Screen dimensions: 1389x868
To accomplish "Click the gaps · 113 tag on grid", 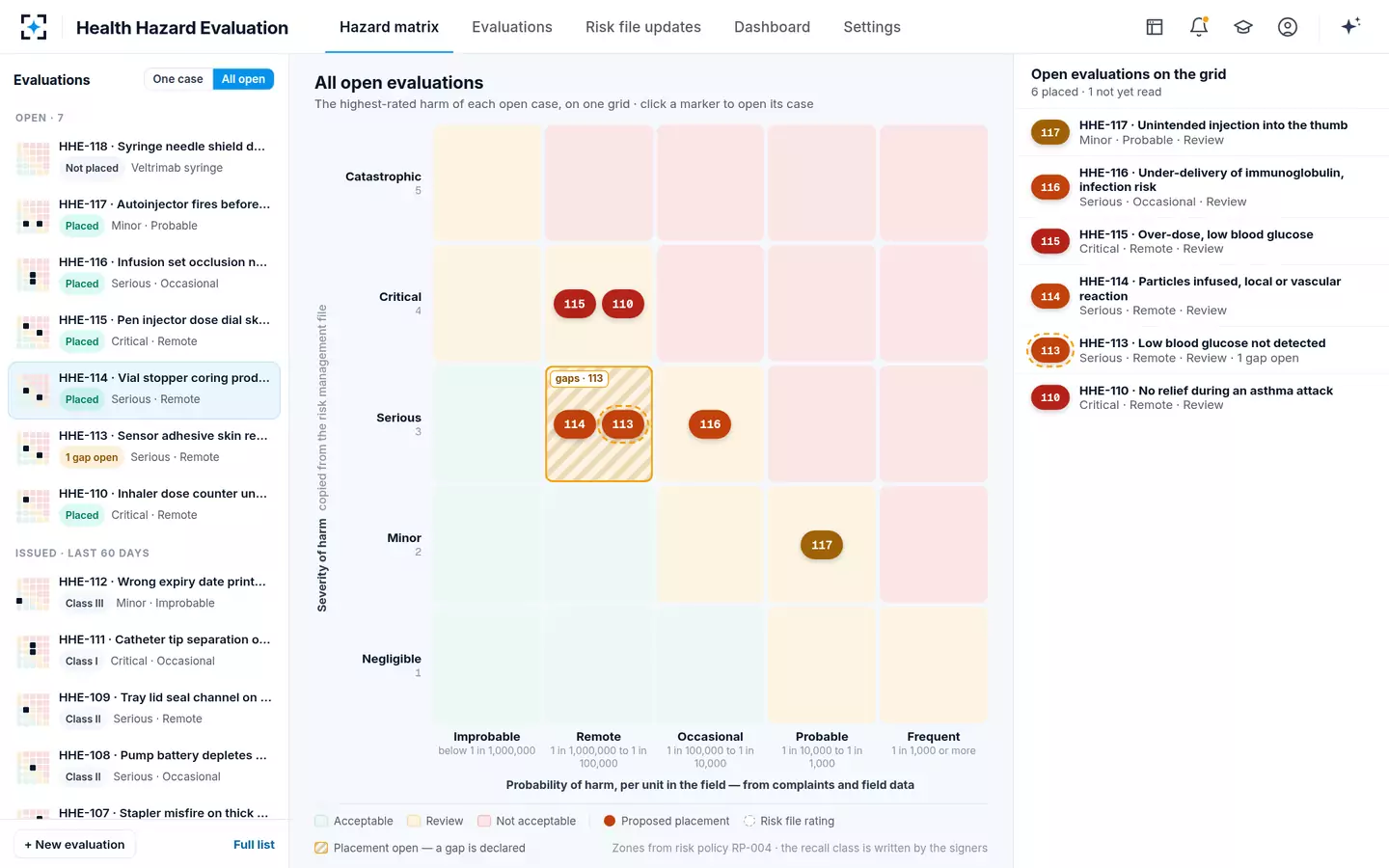I will click(x=579, y=378).
